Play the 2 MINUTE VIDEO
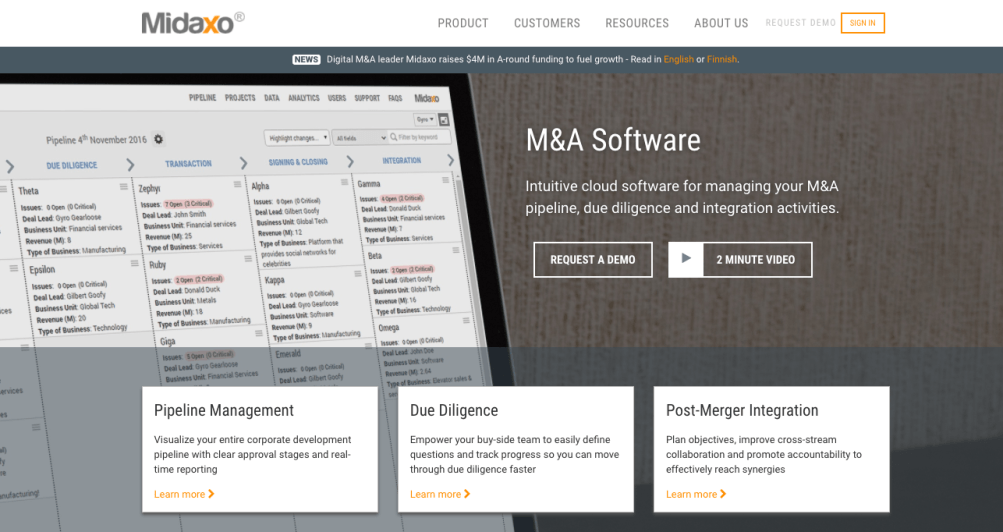Viewport: 1003px width, 532px height. pyautogui.click(x=740, y=260)
